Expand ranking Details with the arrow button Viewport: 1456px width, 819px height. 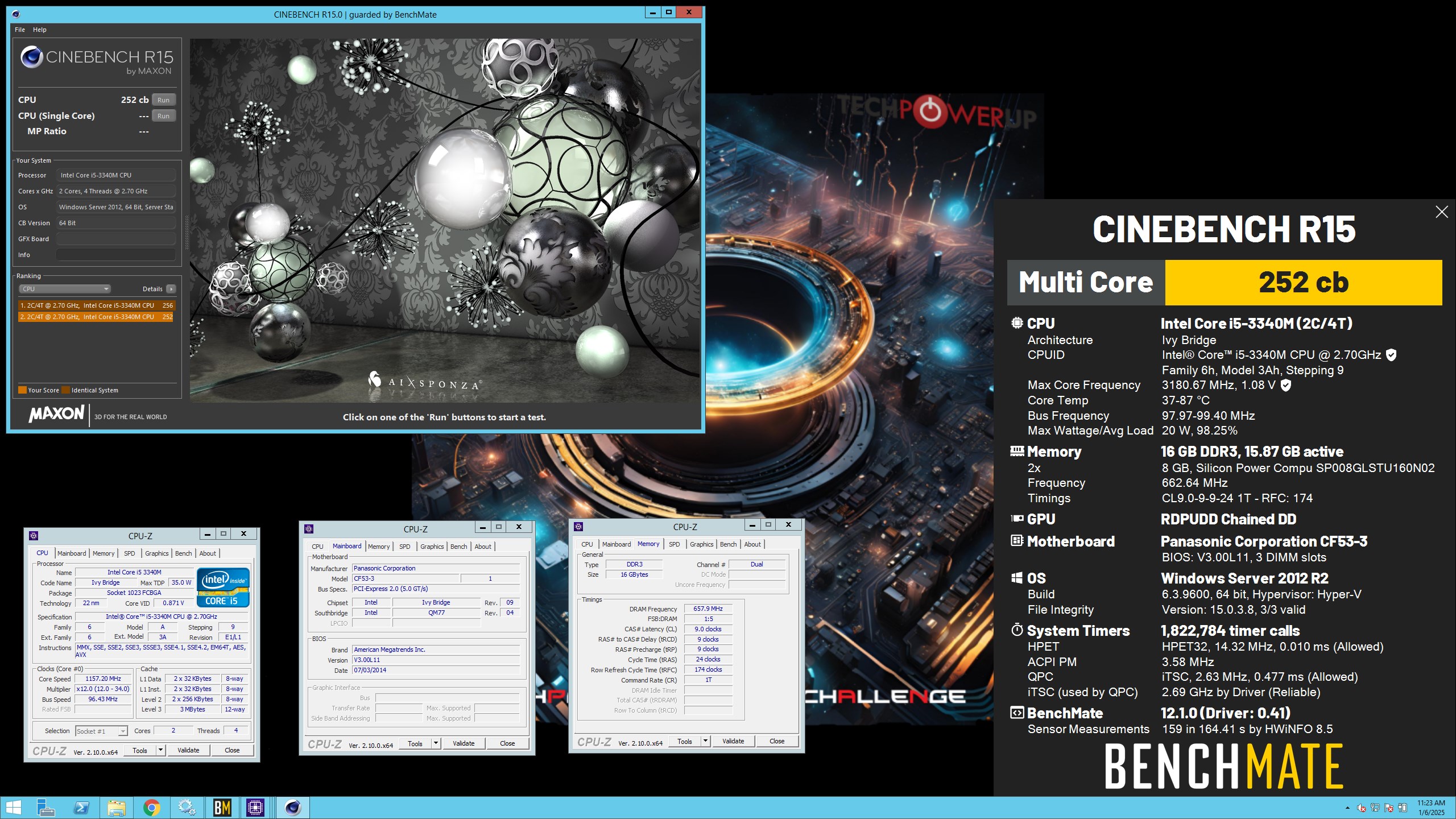[171, 289]
